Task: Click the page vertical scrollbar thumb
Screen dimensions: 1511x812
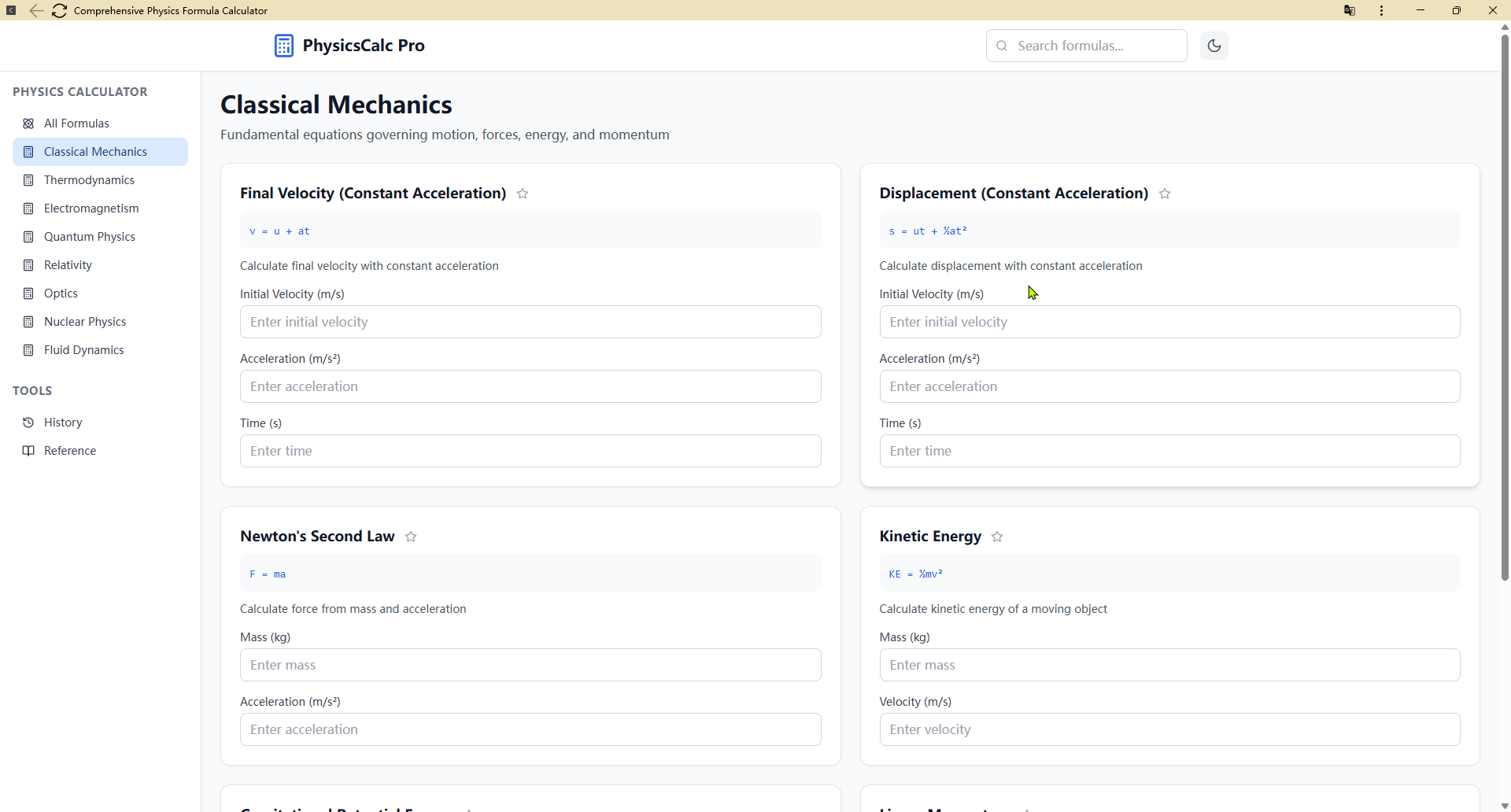Action: tap(1505, 308)
